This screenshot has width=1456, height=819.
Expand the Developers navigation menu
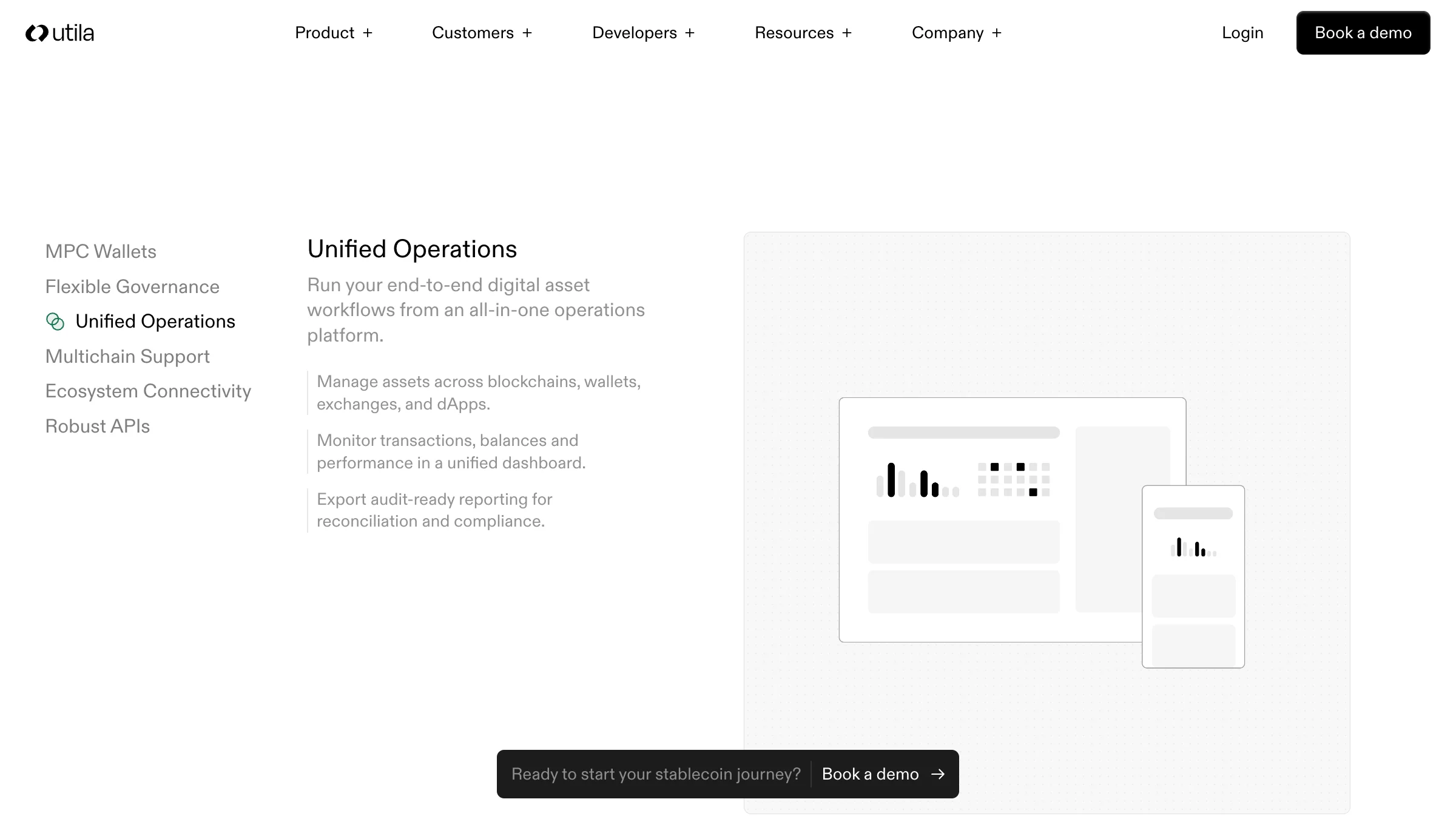[634, 33]
